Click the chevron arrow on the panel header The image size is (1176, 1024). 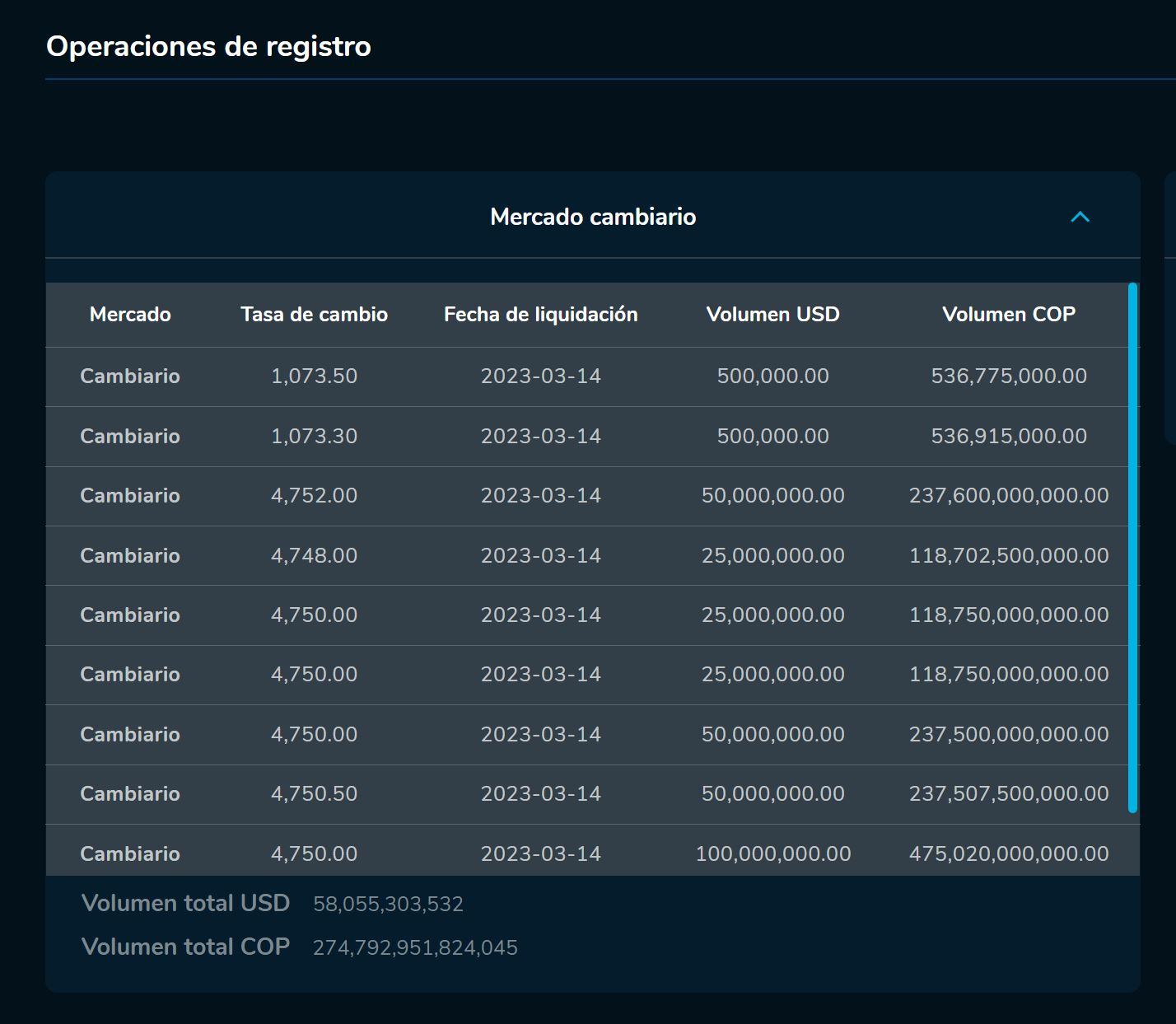(1080, 217)
